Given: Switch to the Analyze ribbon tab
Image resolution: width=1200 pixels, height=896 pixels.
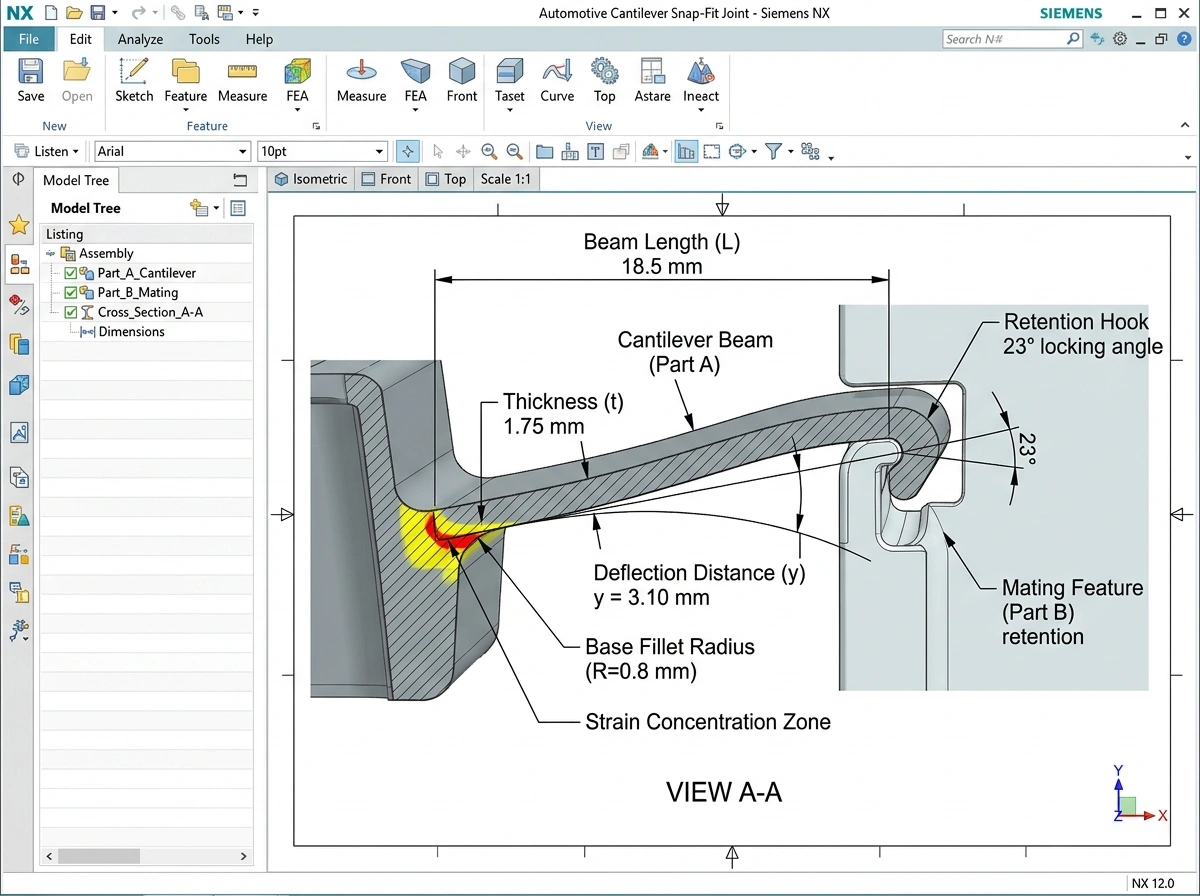Looking at the screenshot, I should (140, 39).
